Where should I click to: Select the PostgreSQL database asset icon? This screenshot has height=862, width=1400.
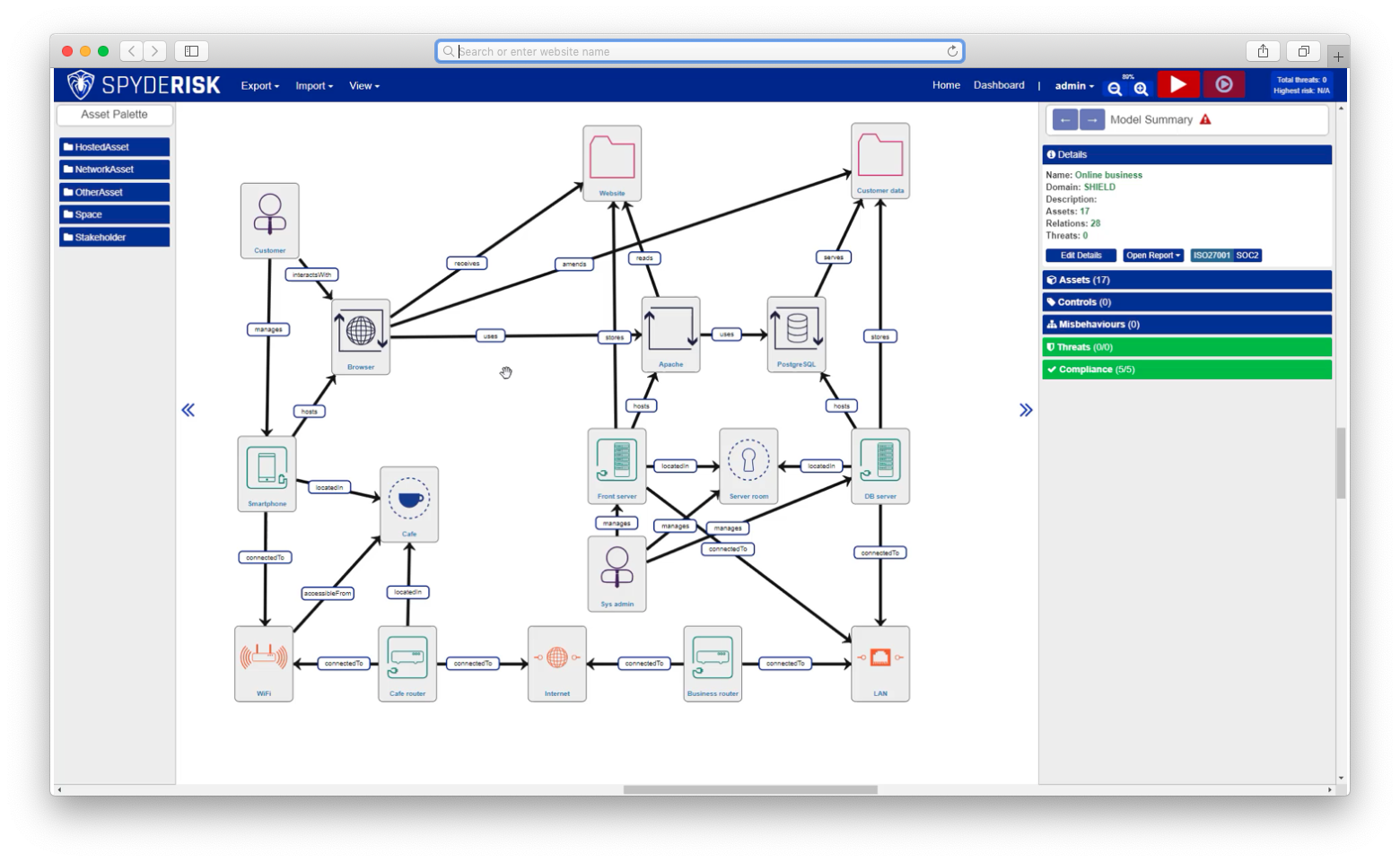click(796, 330)
